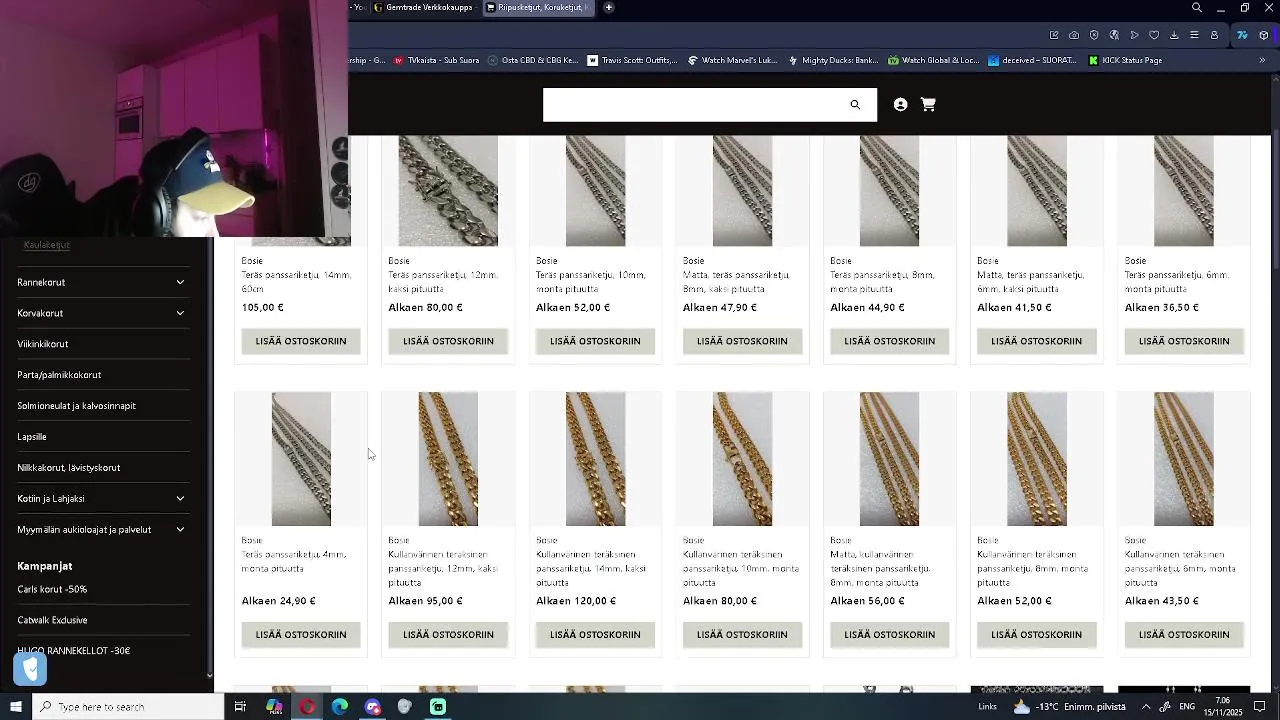Open the shopping cart icon
Viewport: 1280px width, 720px height.
(928, 104)
